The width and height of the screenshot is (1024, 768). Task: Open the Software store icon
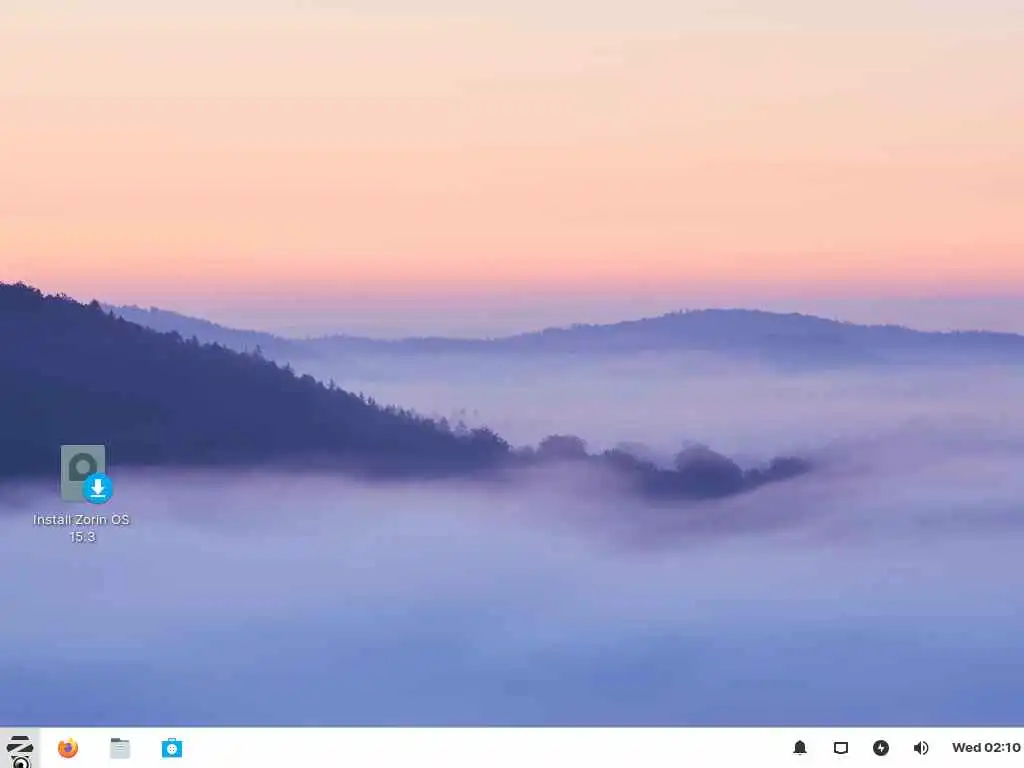[x=172, y=748]
